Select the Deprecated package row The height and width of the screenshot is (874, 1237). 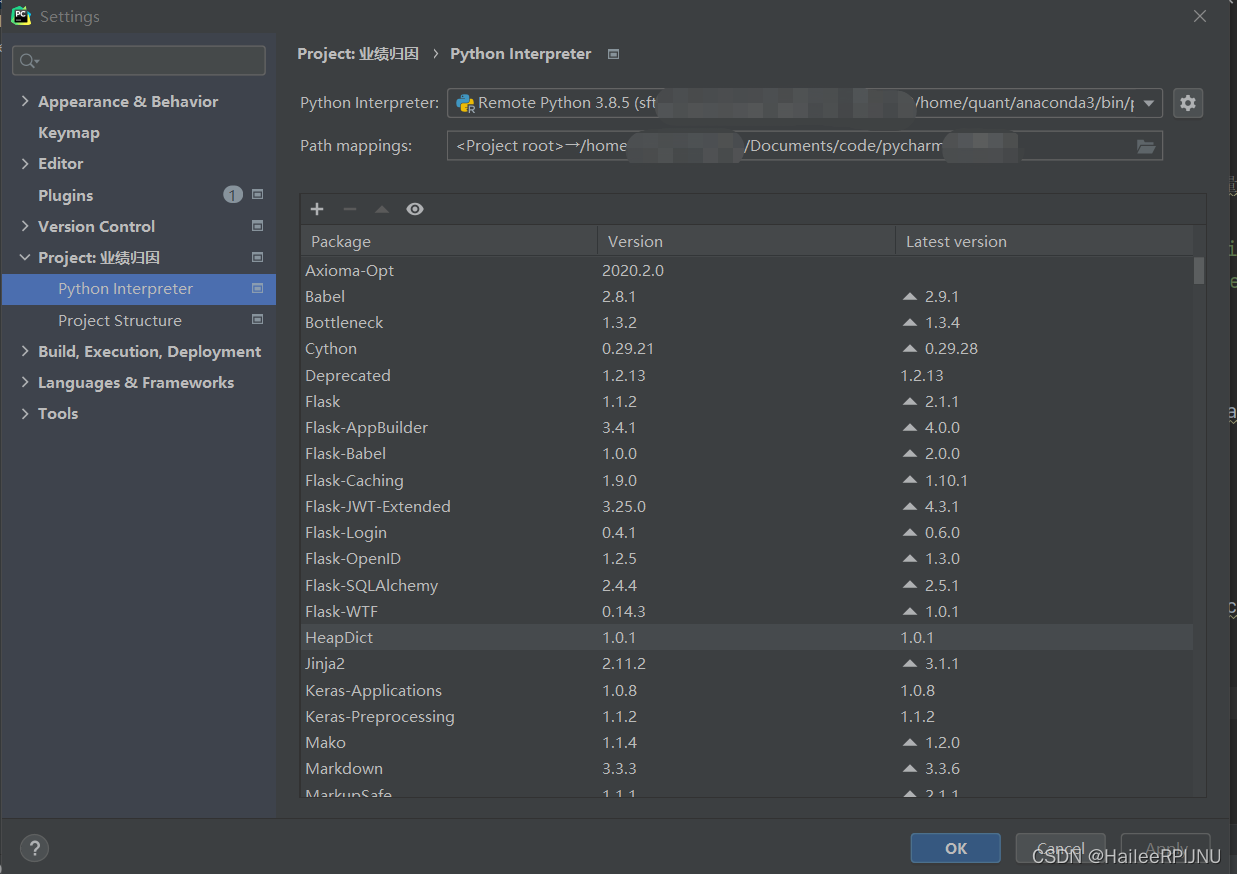(747, 375)
